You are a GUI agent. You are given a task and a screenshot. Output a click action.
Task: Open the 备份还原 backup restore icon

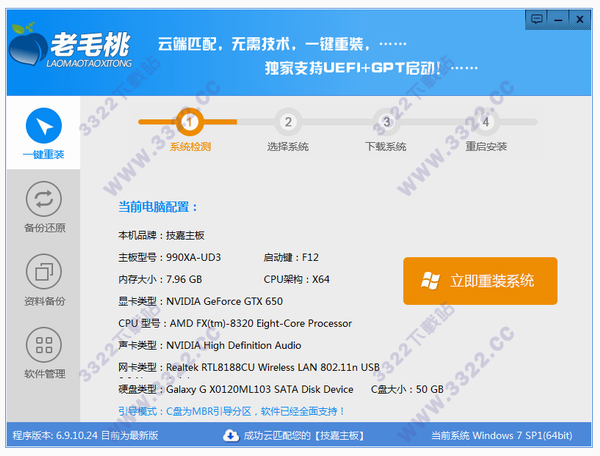tap(44, 199)
